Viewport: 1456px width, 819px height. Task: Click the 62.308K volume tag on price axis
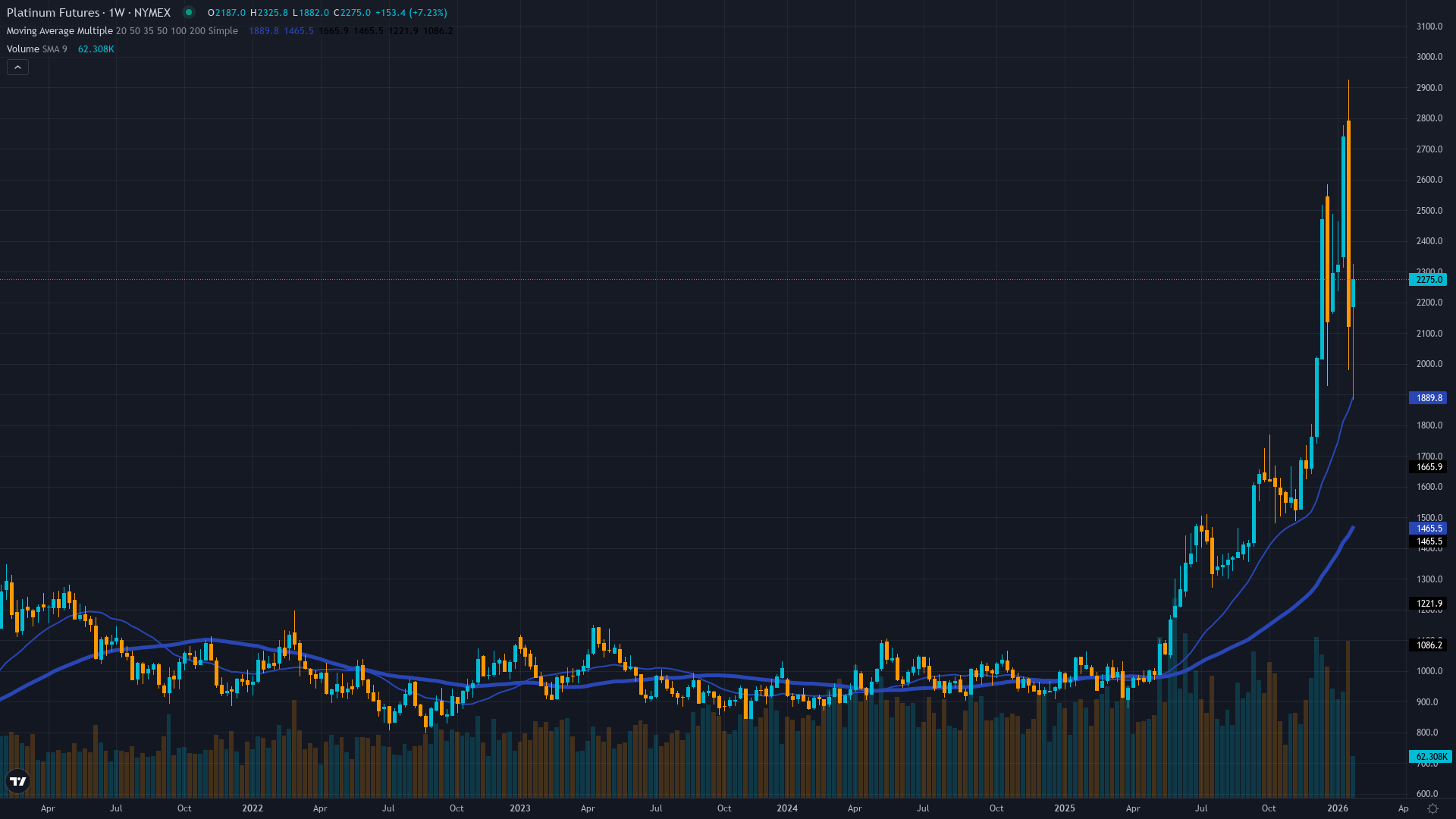coord(1430,757)
